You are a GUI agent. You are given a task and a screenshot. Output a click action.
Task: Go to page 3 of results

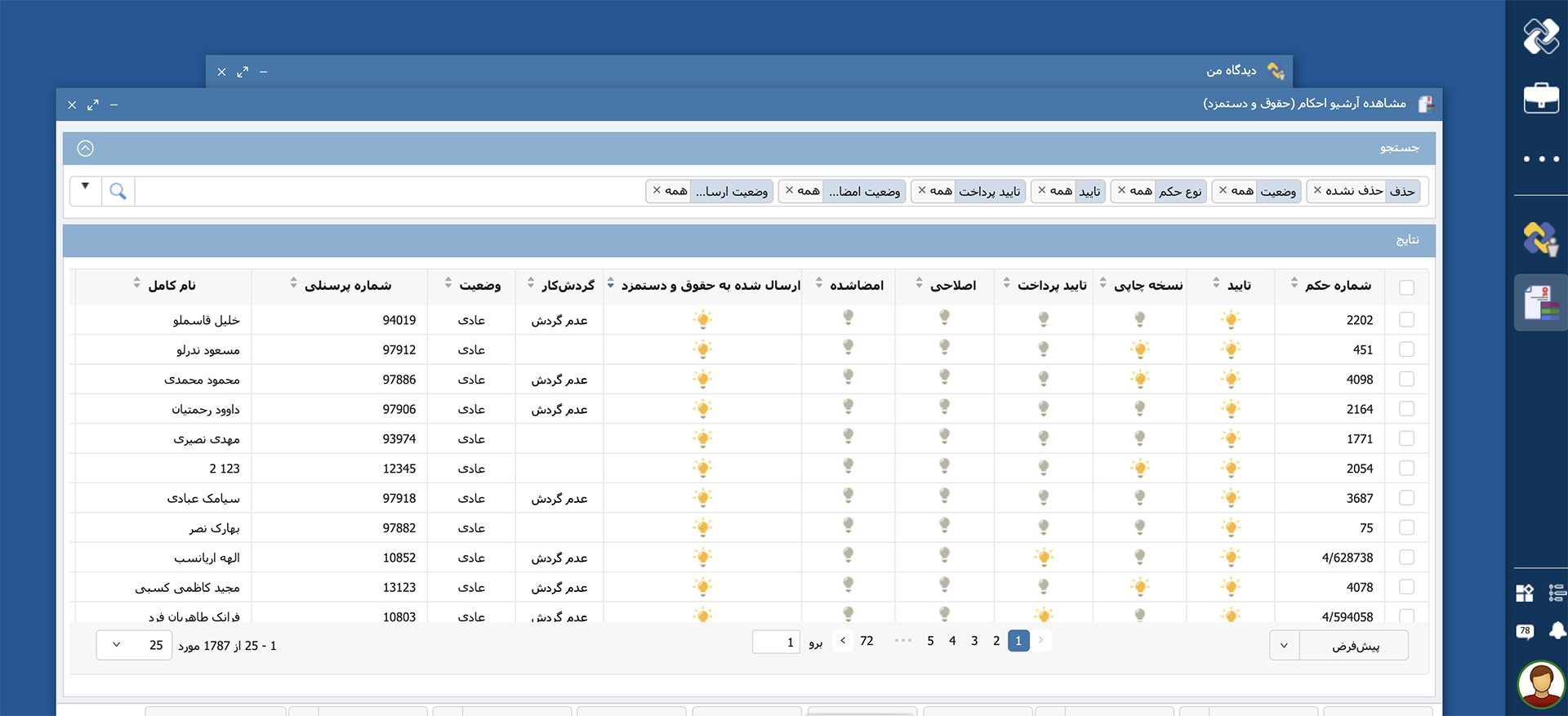[974, 641]
